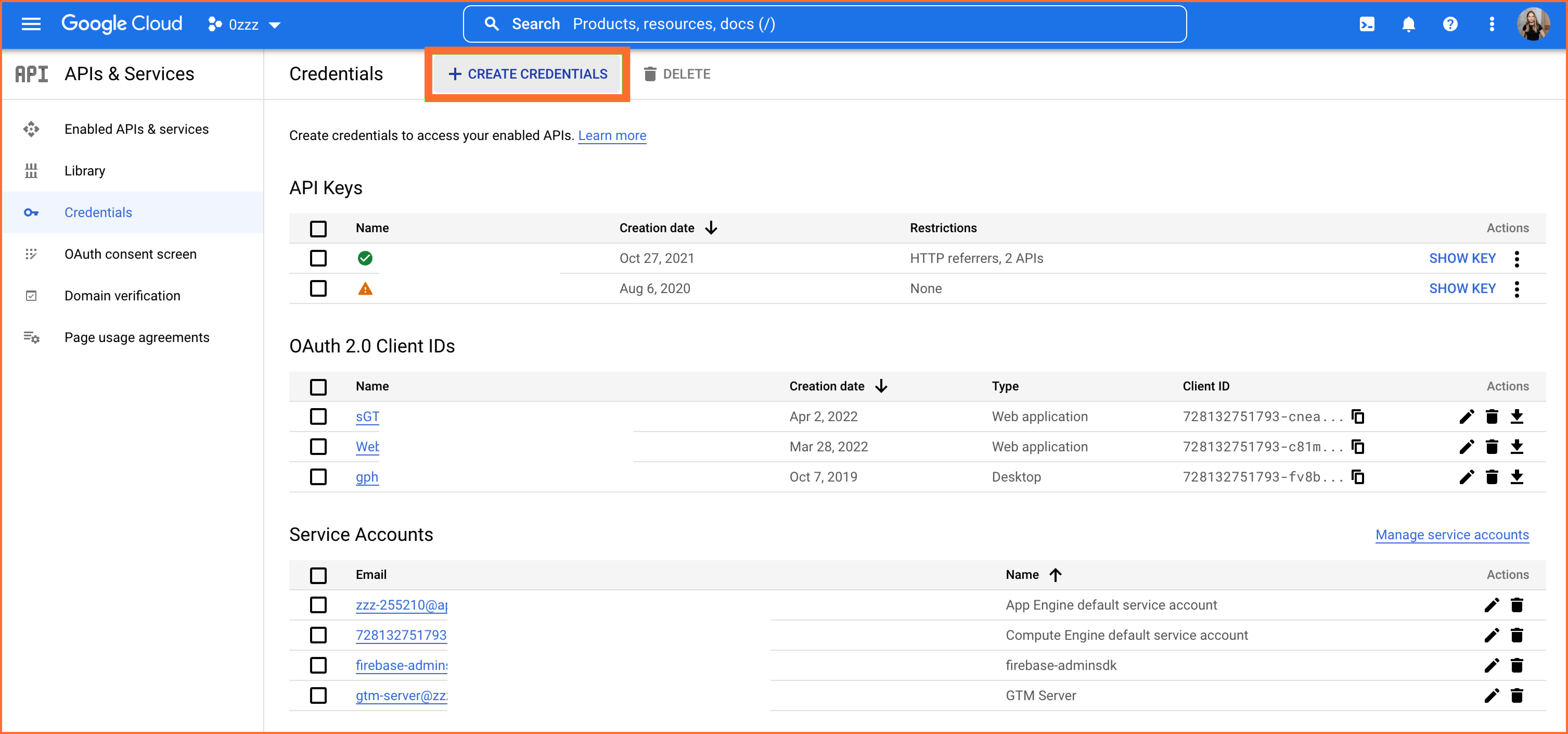Open the hamburger navigation menu

click(31, 24)
